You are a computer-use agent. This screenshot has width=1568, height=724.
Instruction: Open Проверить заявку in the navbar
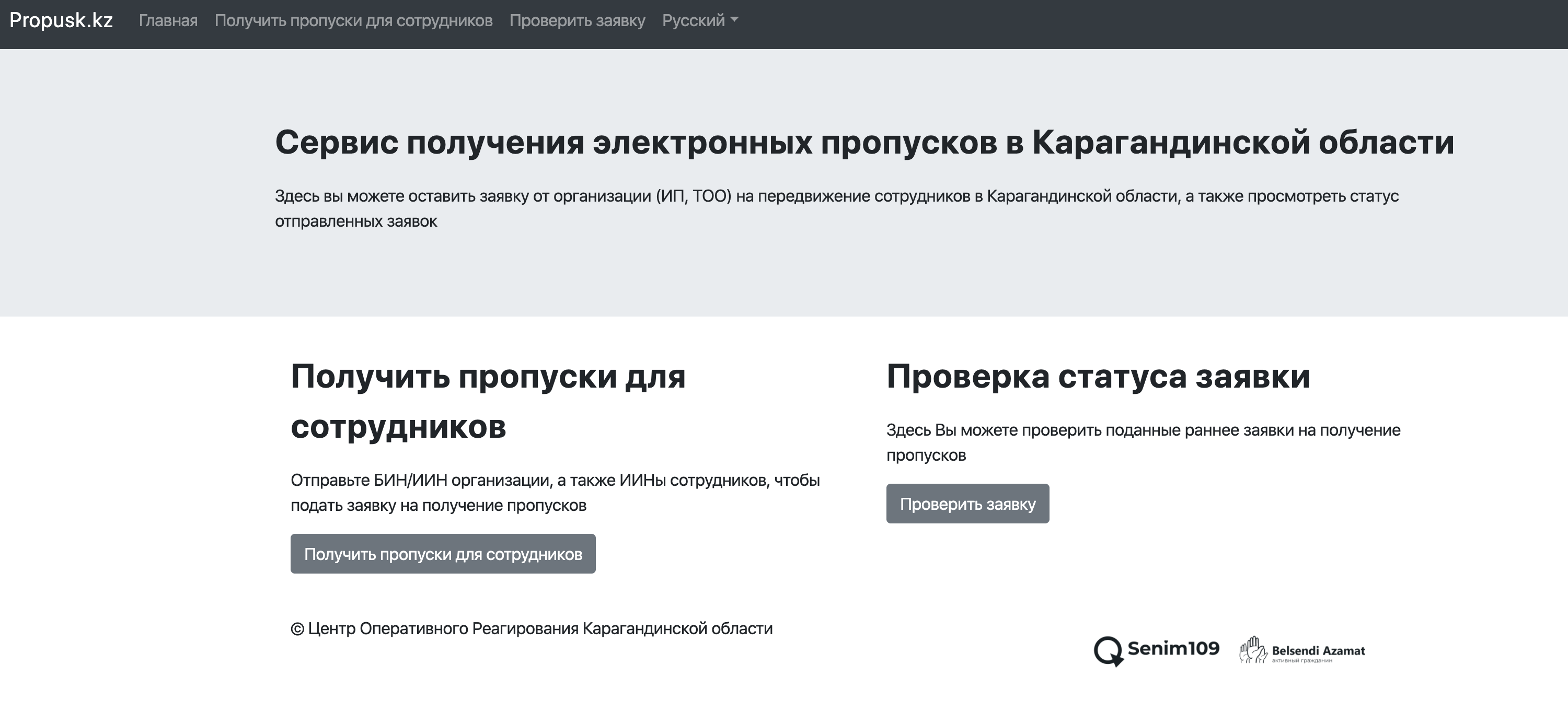pos(577,21)
